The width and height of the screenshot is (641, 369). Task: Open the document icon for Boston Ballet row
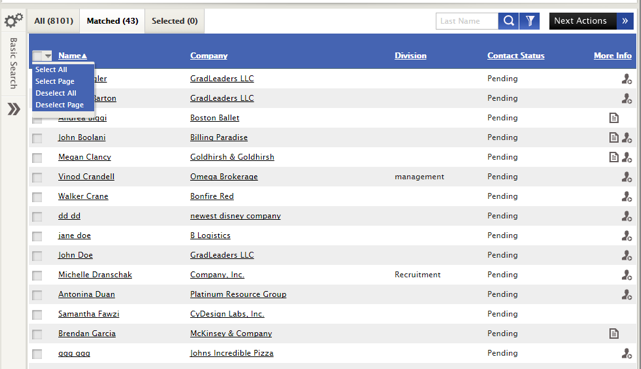coord(614,118)
